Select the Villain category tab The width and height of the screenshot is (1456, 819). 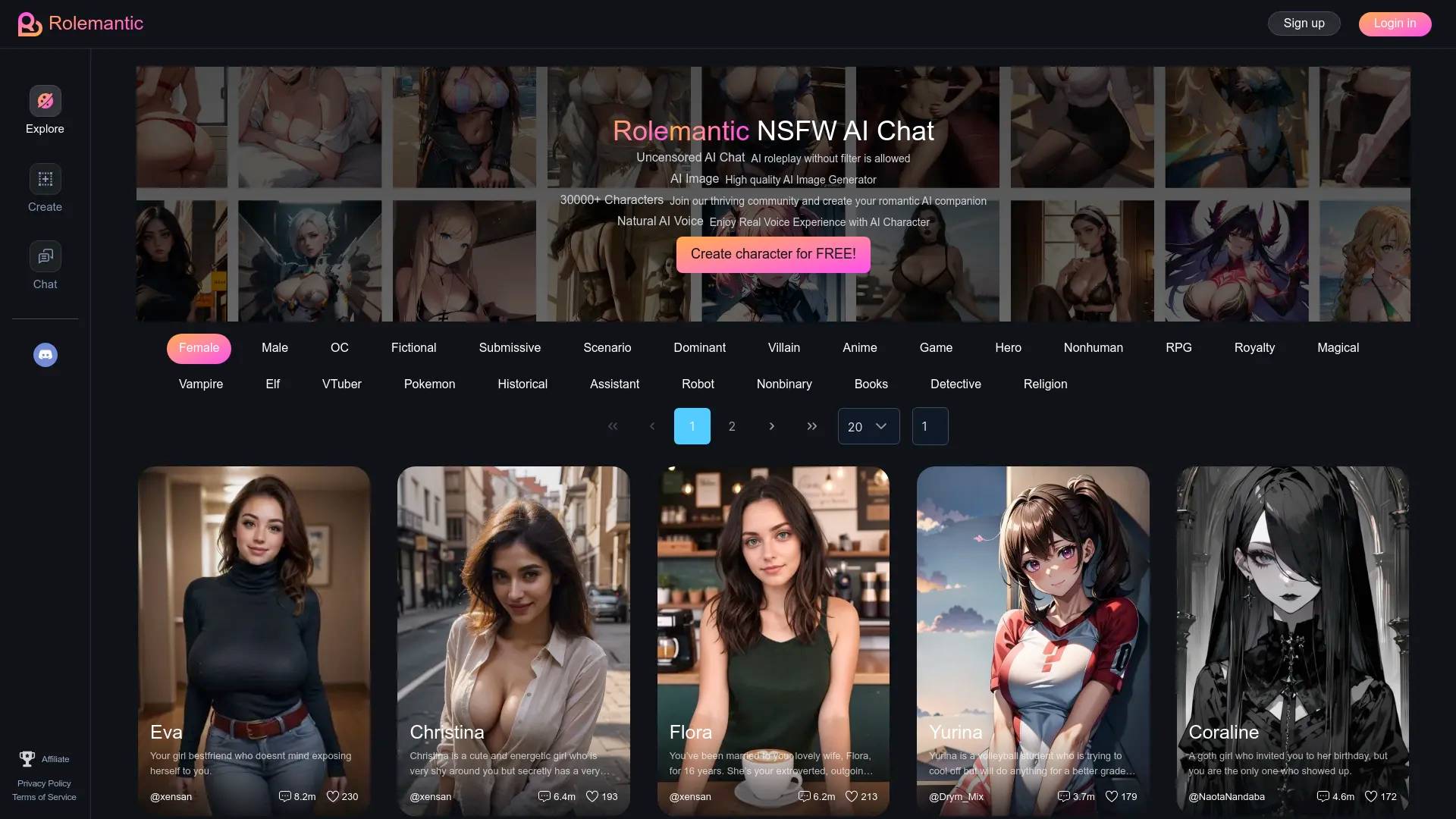[784, 348]
